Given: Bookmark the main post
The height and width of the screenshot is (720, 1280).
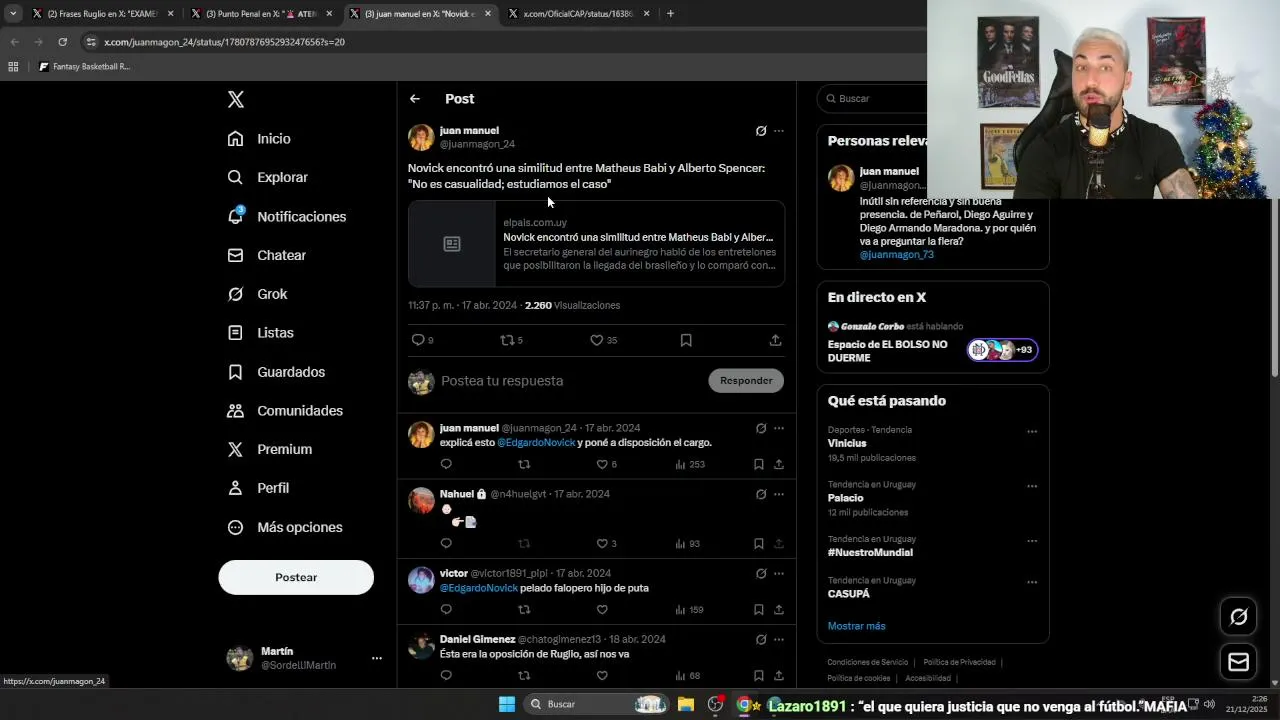Looking at the screenshot, I should (686, 340).
